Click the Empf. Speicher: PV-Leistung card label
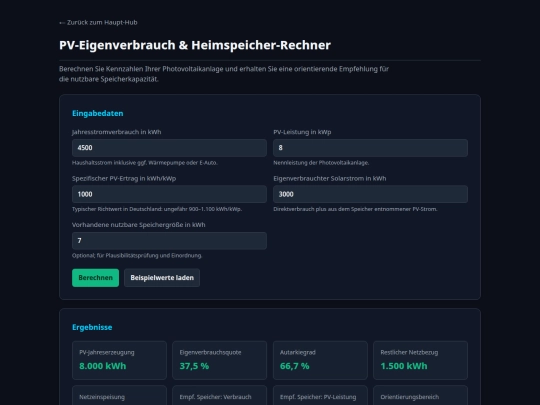This screenshot has width=540, height=405. (x=318, y=397)
